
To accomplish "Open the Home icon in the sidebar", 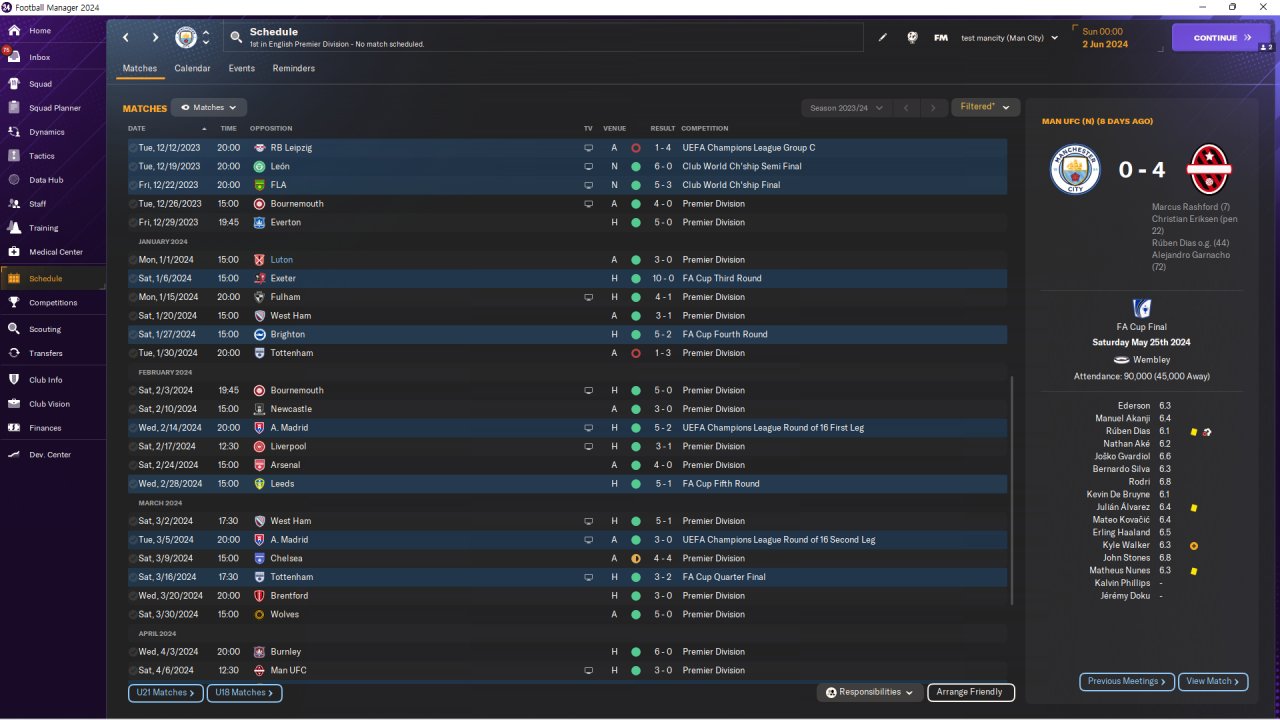I will click(x=14, y=31).
